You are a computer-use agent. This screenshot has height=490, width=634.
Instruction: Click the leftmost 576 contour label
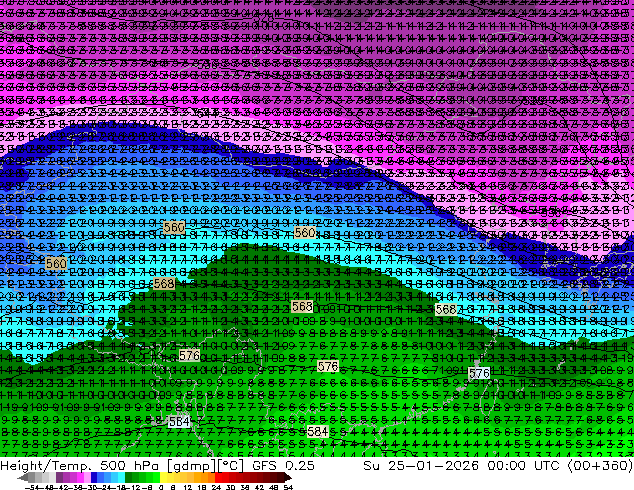[x=189, y=355]
